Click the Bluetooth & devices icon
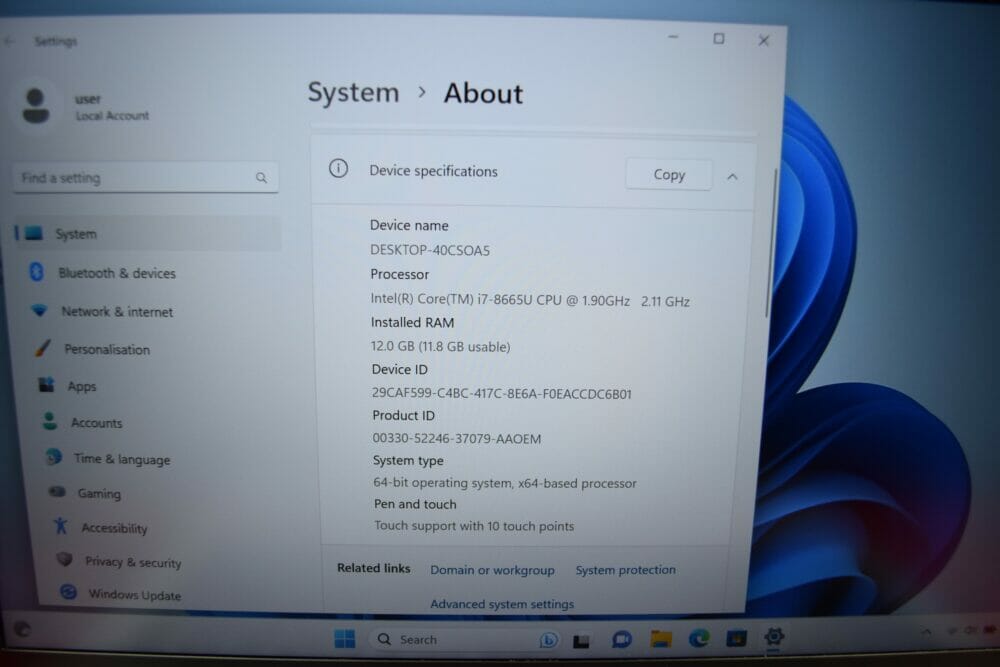Screen dimensions: 1000x667 click(x=37, y=272)
